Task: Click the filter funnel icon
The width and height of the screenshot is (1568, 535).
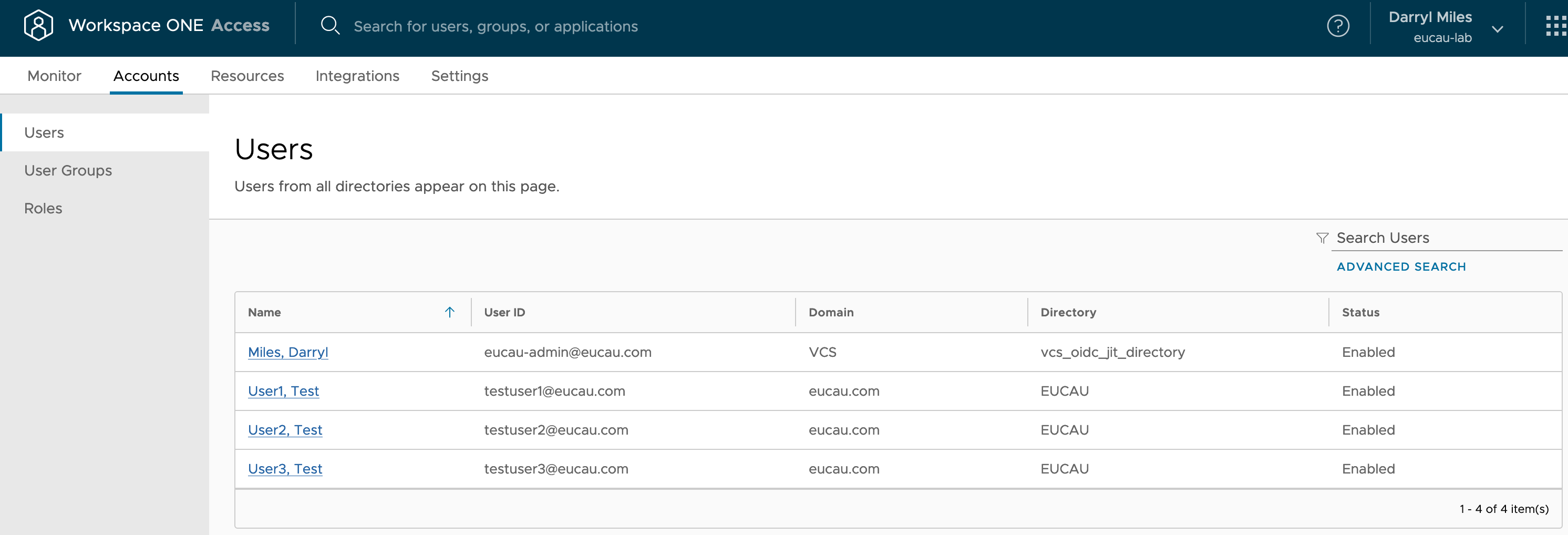Action: click(x=1322, y=238)
